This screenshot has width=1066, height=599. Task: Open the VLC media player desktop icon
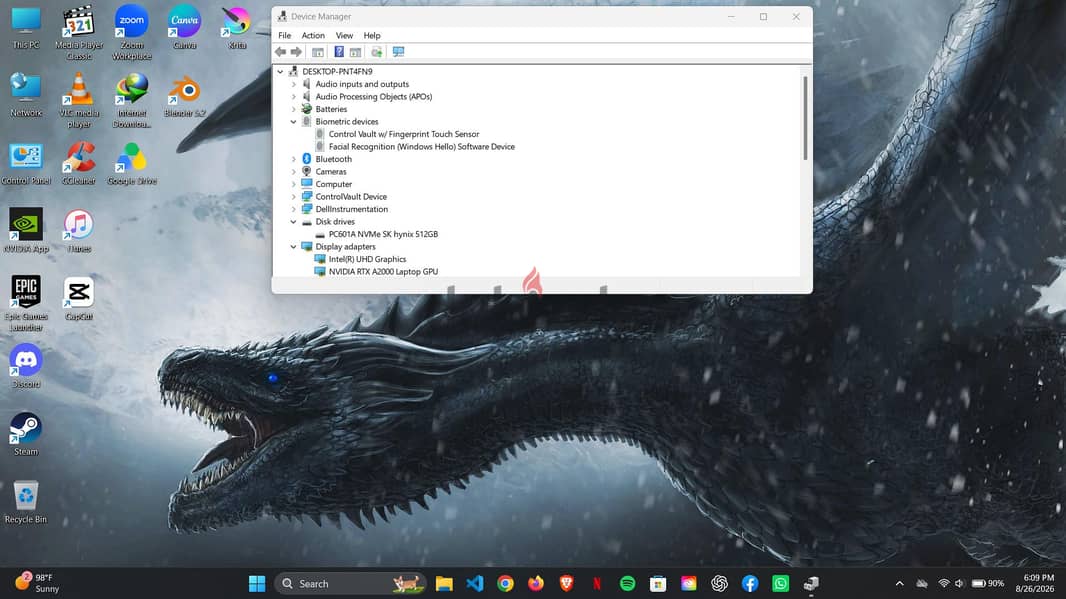pyautogui.click(x=79, y=100)
